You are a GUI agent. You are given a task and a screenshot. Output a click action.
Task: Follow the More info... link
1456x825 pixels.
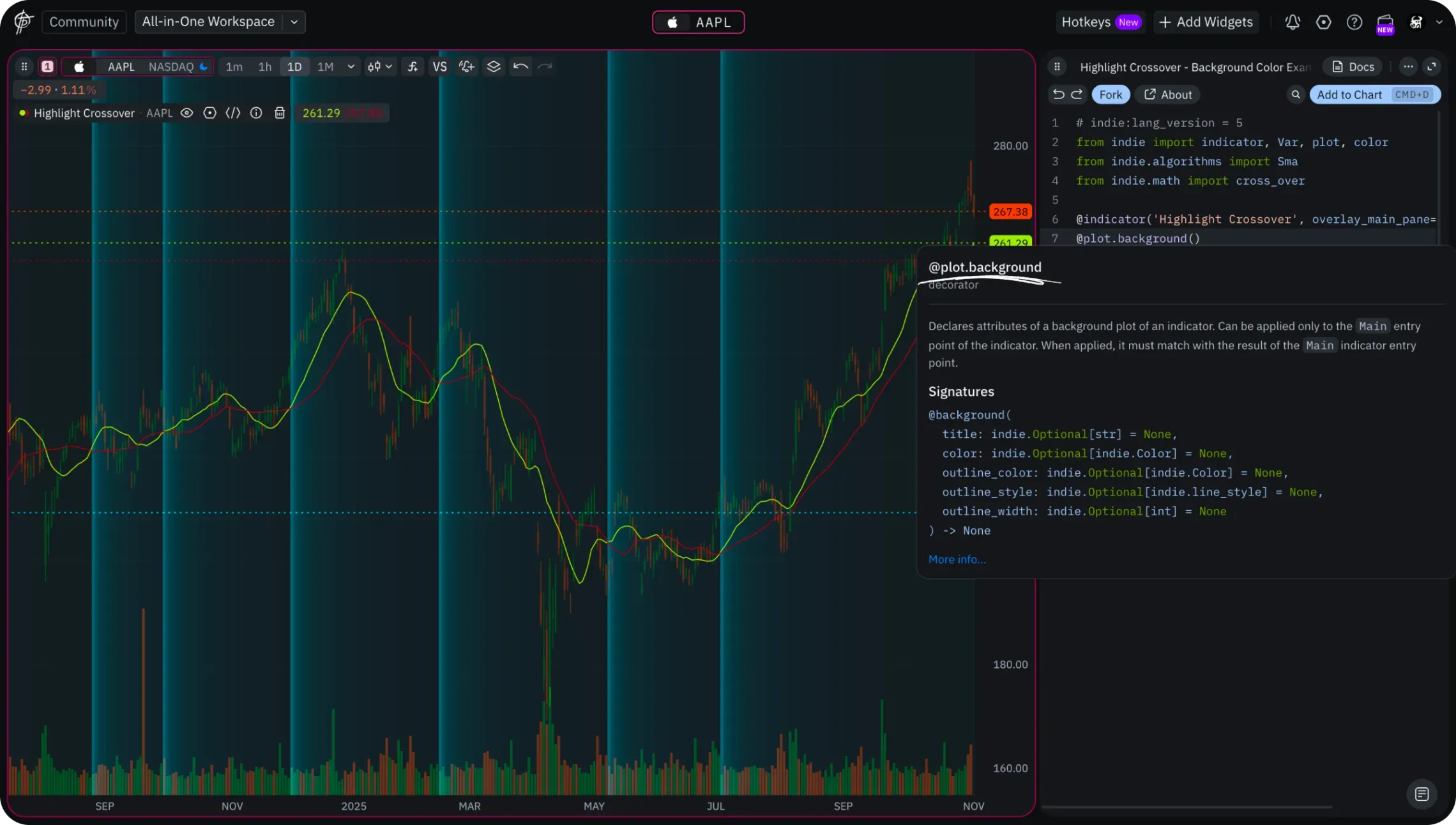(x=957, y=559)
